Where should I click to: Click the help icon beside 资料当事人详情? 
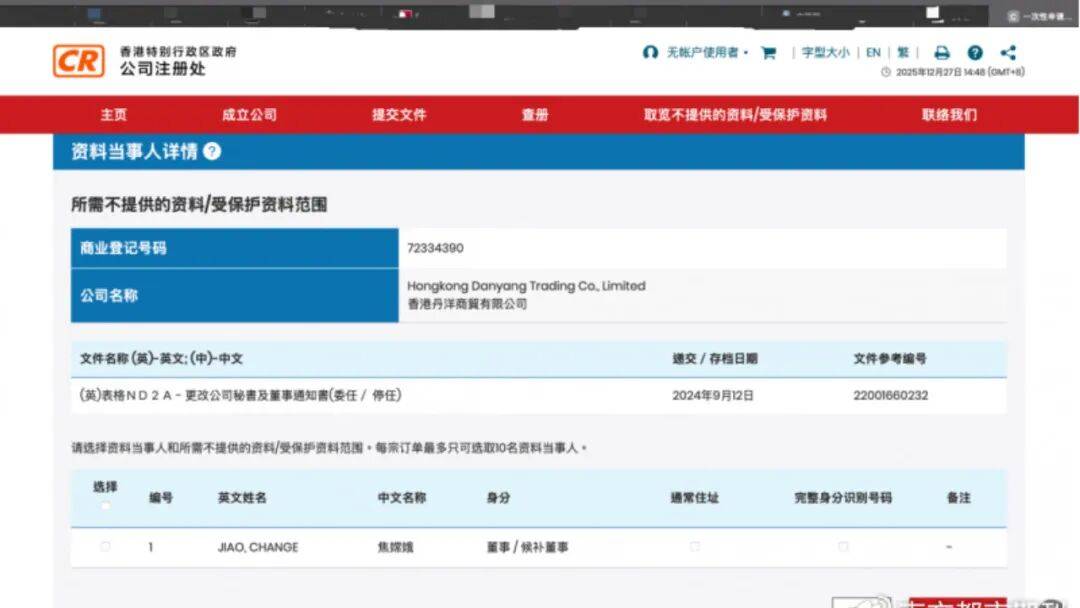[212, 151]
